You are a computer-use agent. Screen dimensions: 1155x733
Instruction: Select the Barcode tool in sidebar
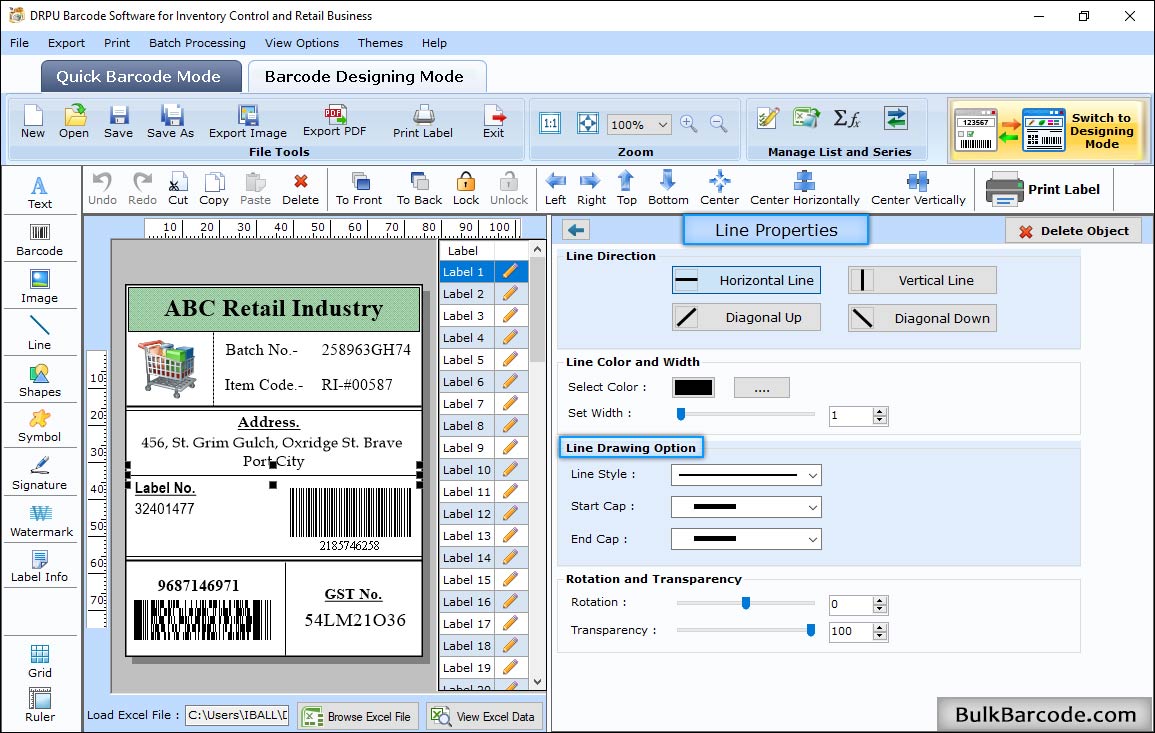pyautogui.click(x=40, y=240)
